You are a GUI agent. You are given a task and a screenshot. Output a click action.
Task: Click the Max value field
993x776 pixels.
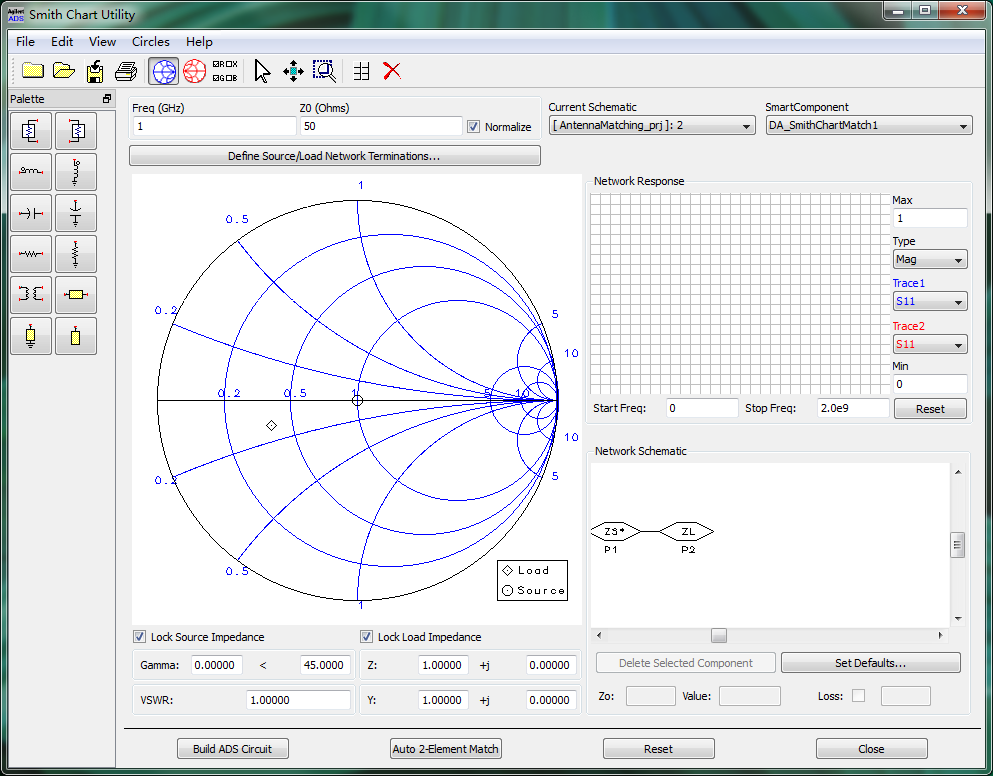point(930,218)
